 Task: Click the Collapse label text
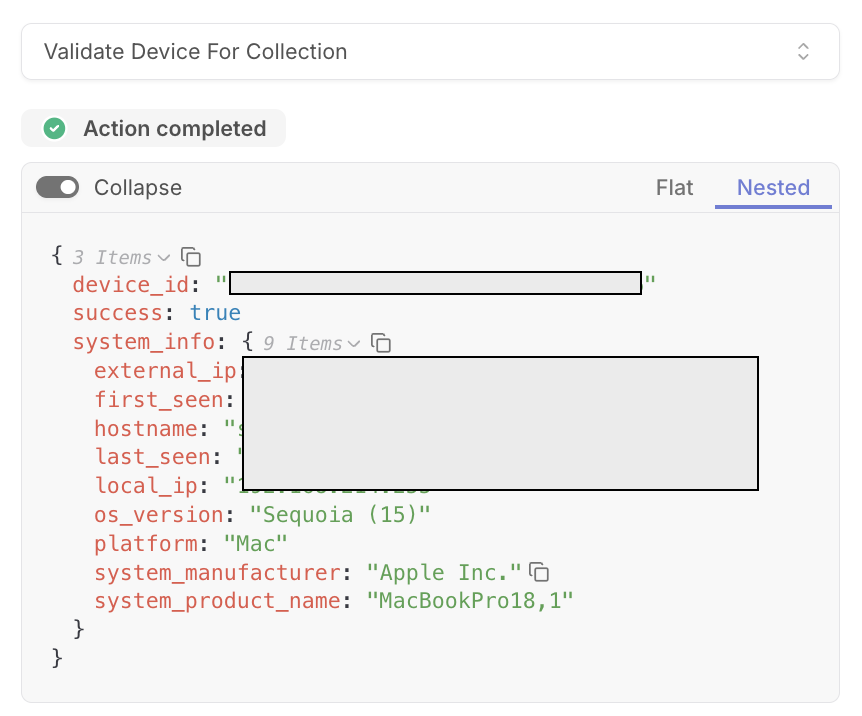pos(138,188)
